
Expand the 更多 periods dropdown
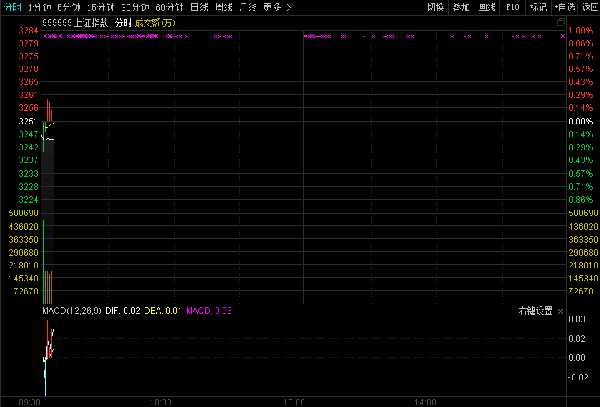pos(277,7)
